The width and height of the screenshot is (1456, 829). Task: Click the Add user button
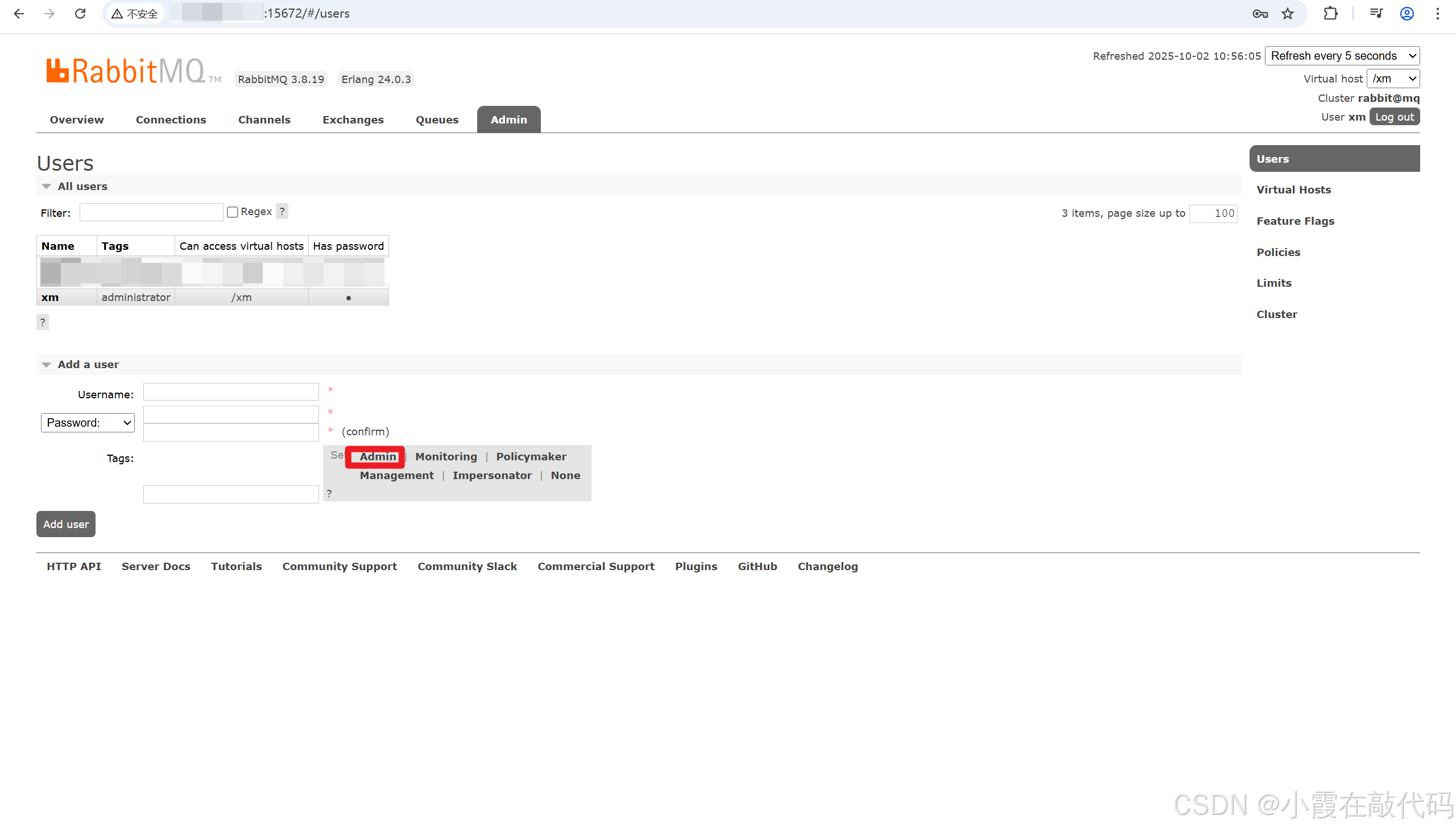tap(66, 524)
